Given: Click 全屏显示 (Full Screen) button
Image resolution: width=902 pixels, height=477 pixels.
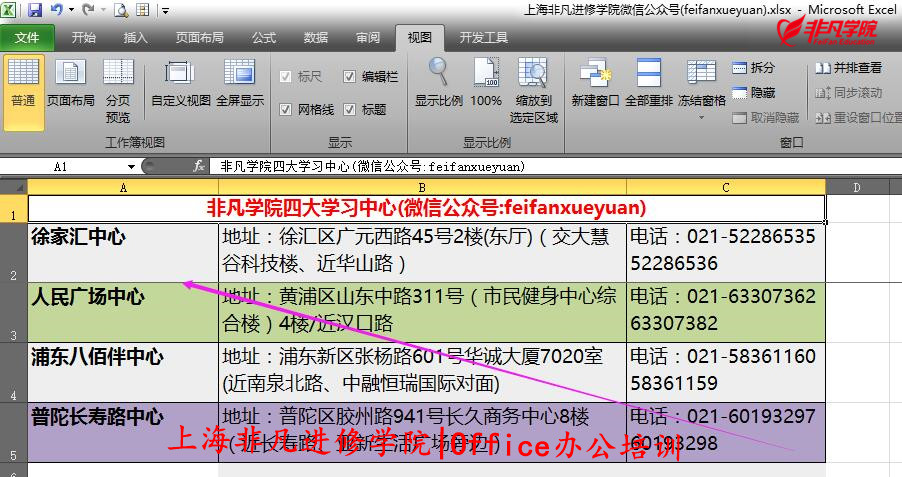Looking at the screenshot, I should 240,83.
